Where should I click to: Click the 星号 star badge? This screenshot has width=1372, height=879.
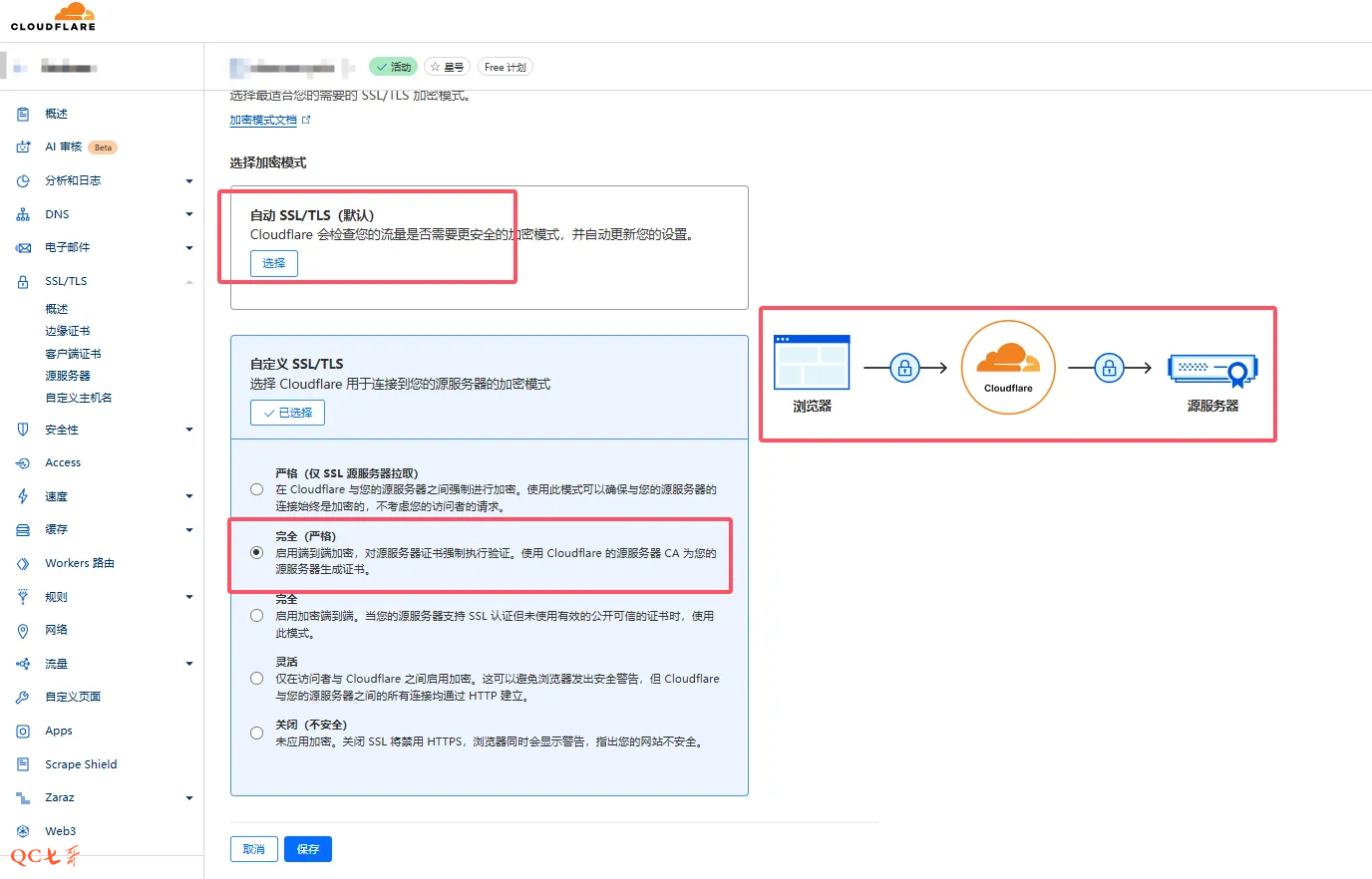pos(447,67)
